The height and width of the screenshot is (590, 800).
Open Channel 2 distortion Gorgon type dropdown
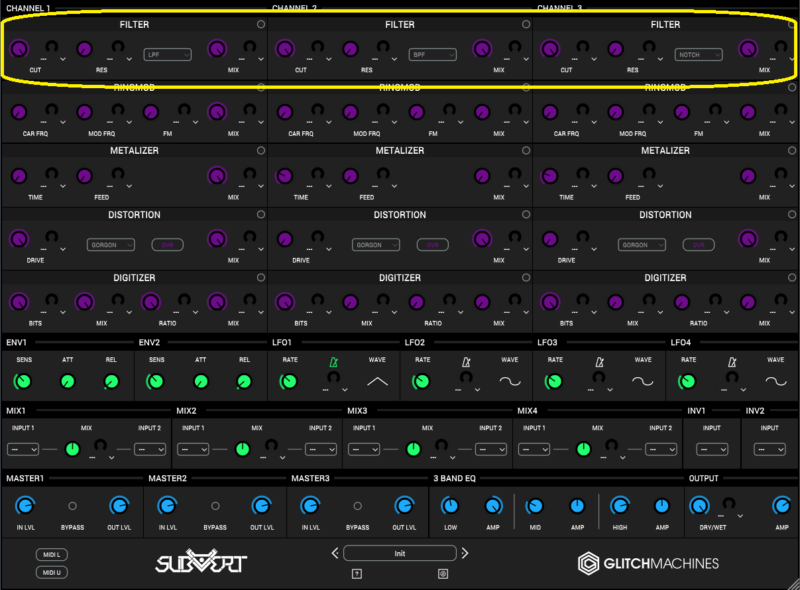376,244
